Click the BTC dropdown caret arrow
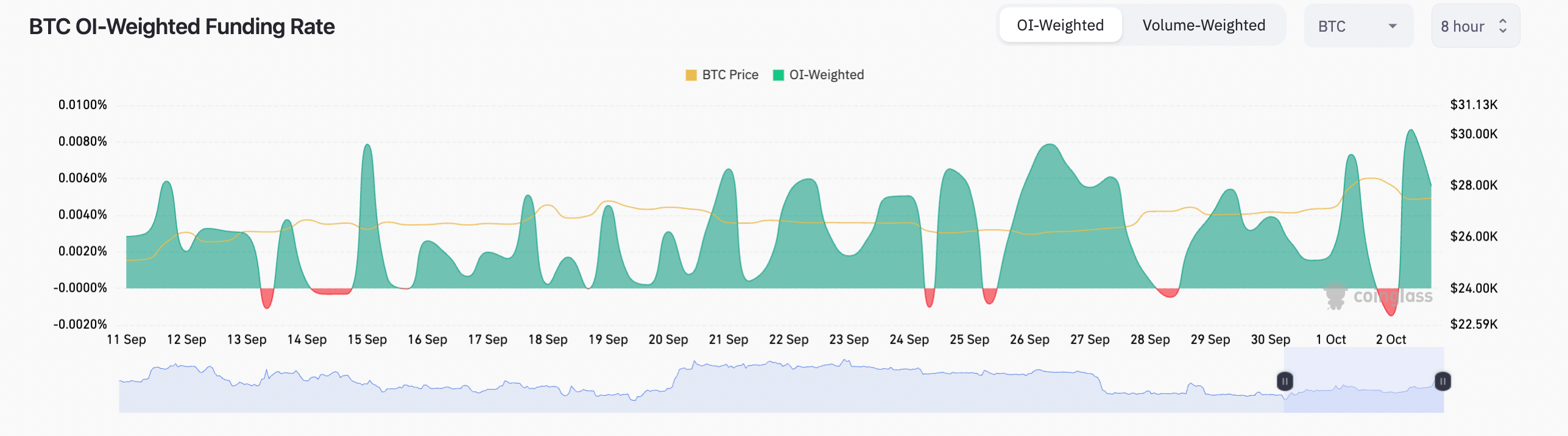The width and height of the screenshot is (1568, 436). tap(1393, 26)
